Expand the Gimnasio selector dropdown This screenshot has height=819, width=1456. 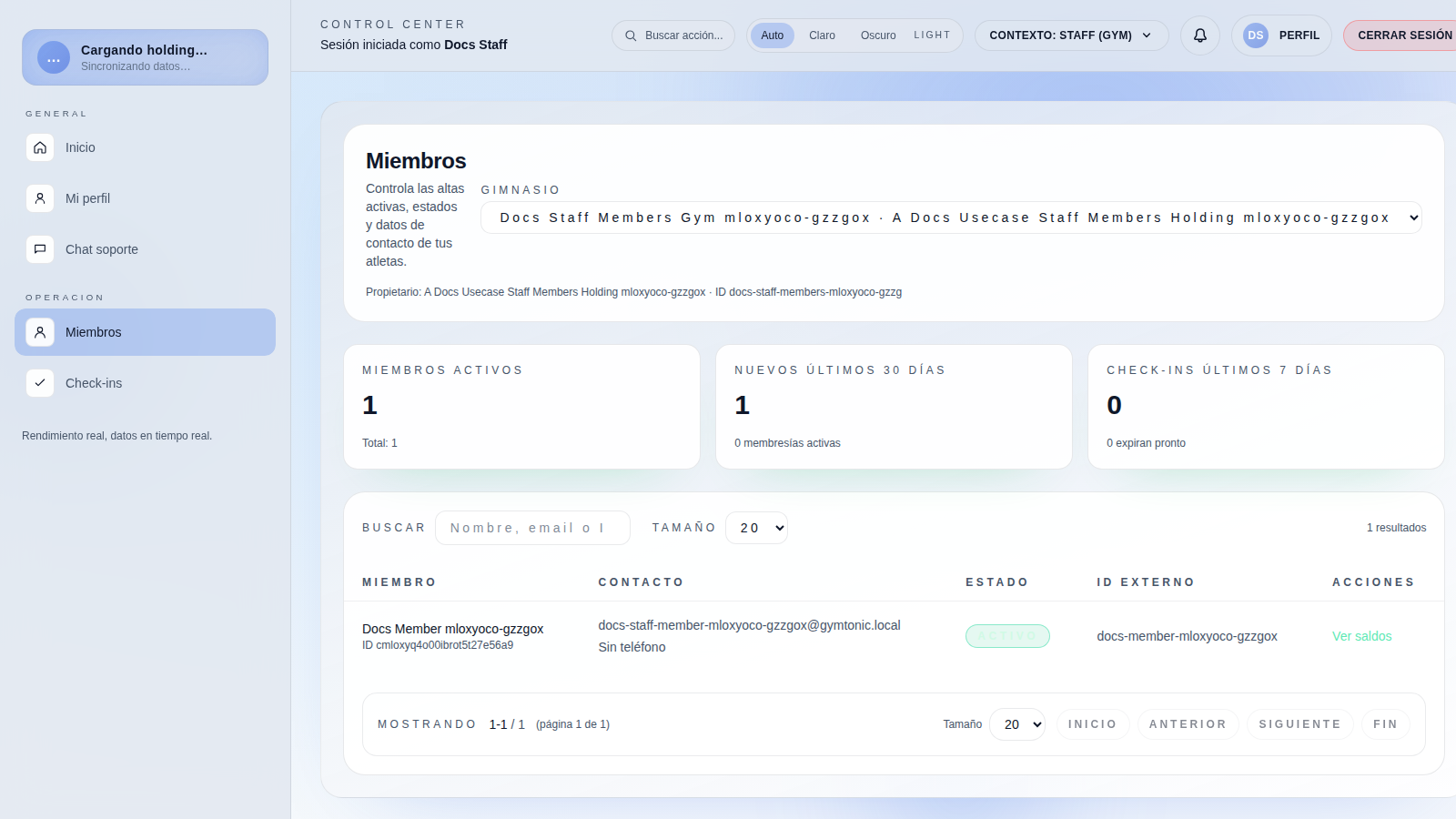951,217
